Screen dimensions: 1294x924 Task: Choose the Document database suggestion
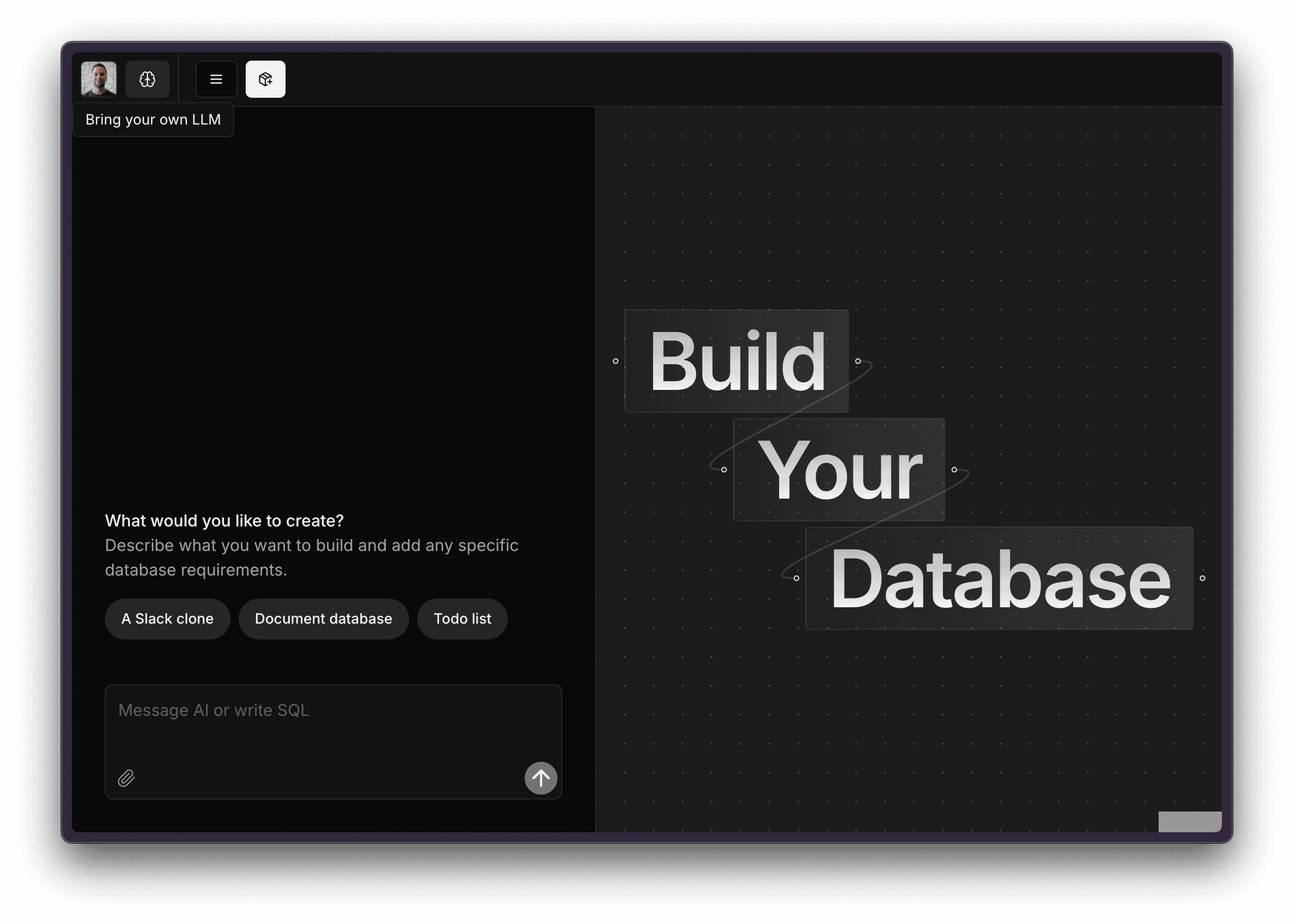323,619
